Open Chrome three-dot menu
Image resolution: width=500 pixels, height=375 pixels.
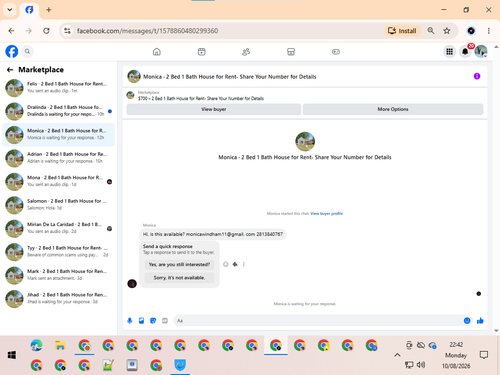click(x=489, y=31)
